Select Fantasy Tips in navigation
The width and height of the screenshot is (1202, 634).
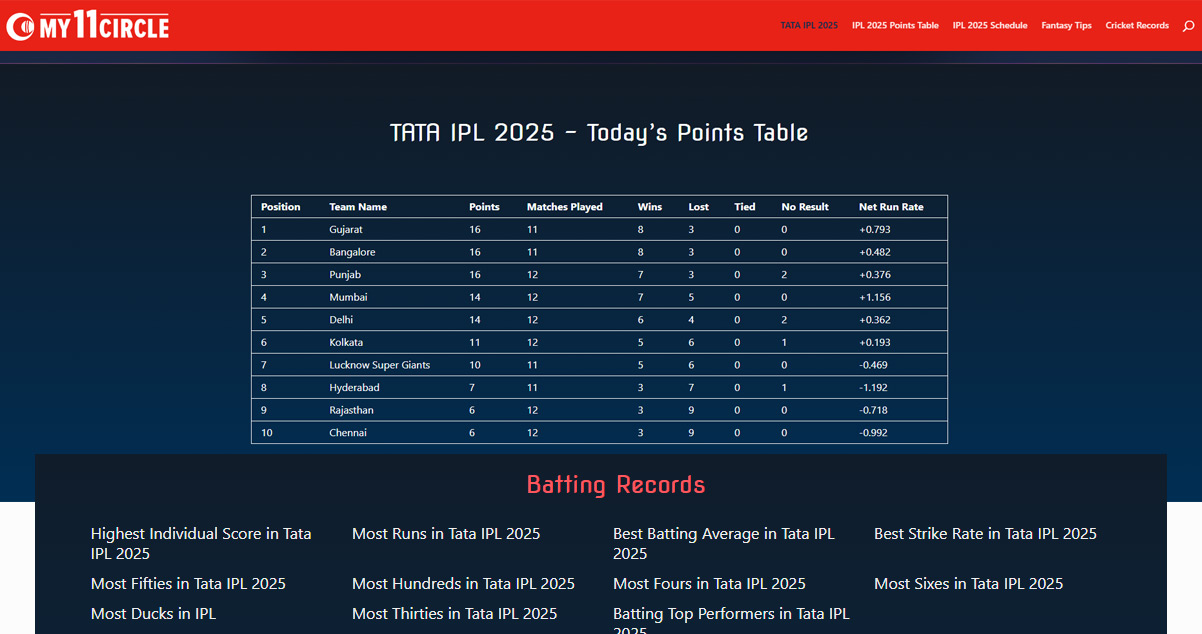[1066, 26]
